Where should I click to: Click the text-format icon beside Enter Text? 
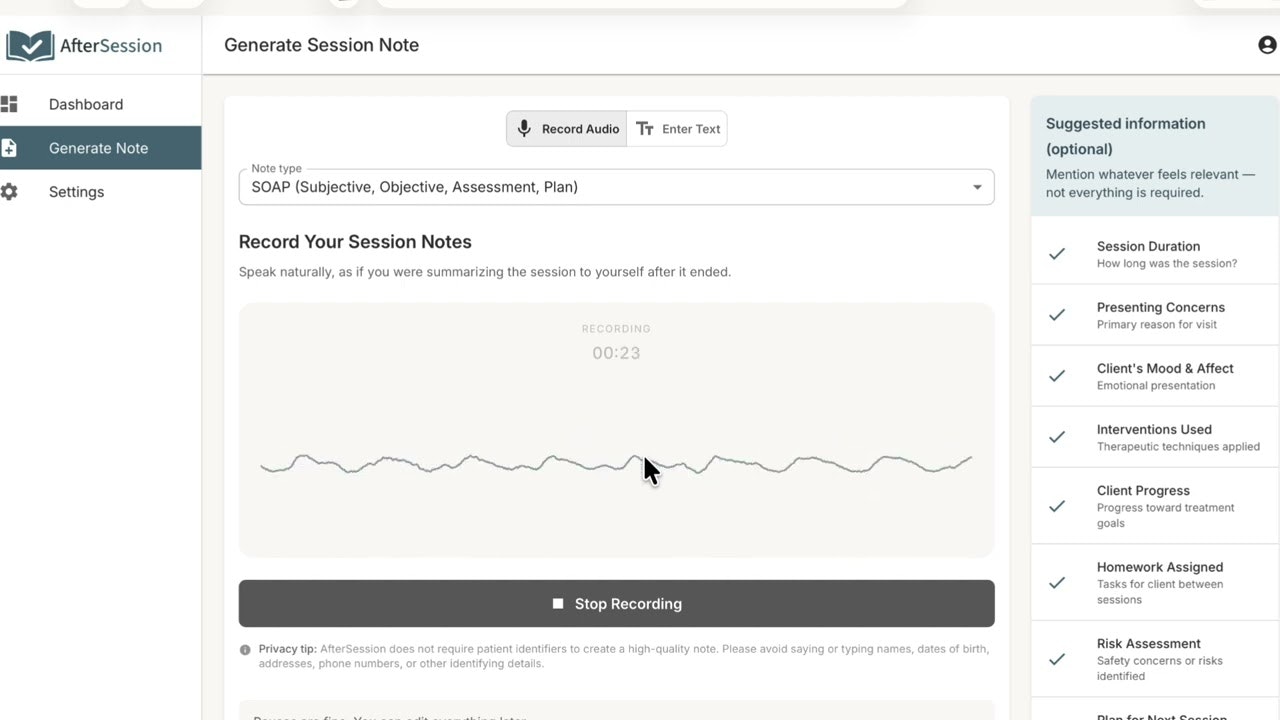coord(645,129)
